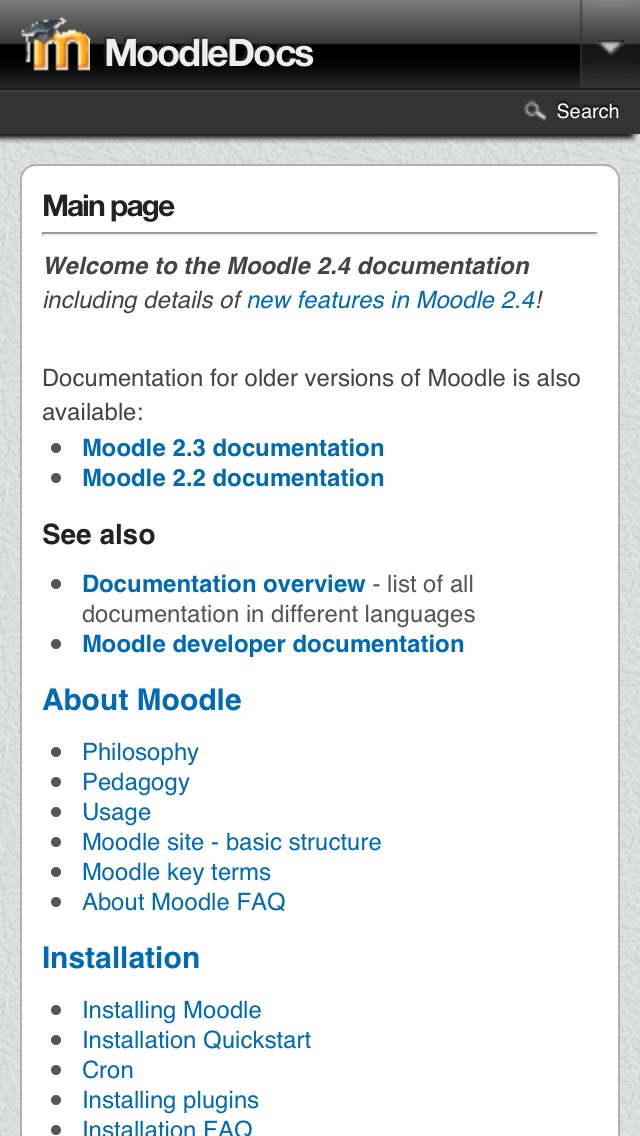Open new features in Moodle 2.4 link
This screenshot has height=1136, width=640.
391,300
